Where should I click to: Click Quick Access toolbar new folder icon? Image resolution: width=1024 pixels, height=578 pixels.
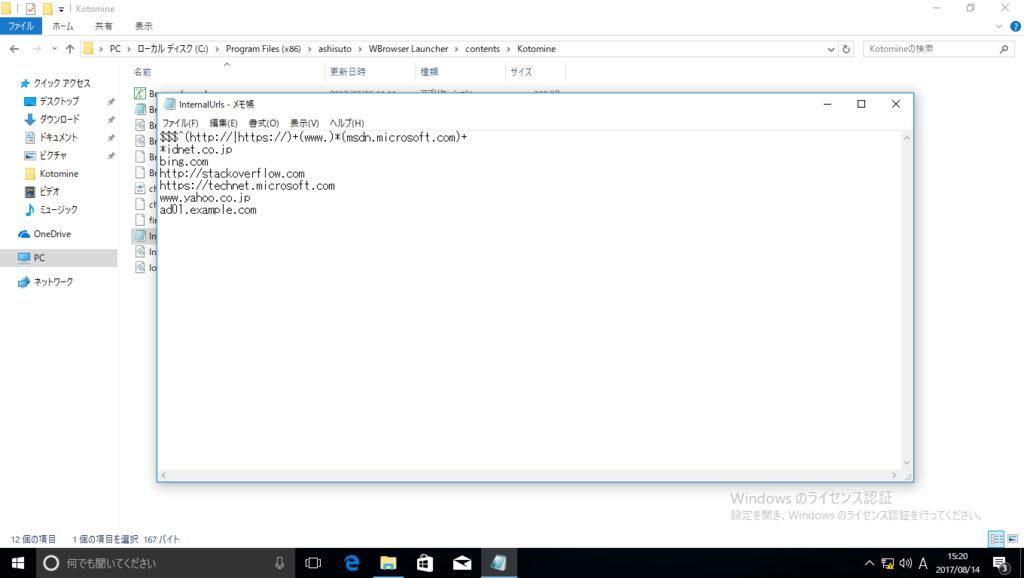(x=47, y=8)
